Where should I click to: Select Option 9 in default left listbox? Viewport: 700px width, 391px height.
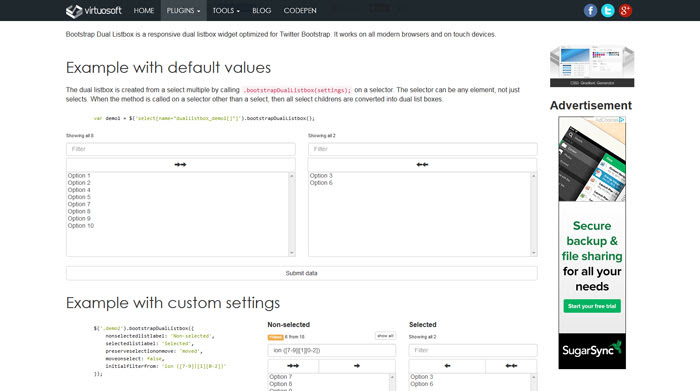79,219
